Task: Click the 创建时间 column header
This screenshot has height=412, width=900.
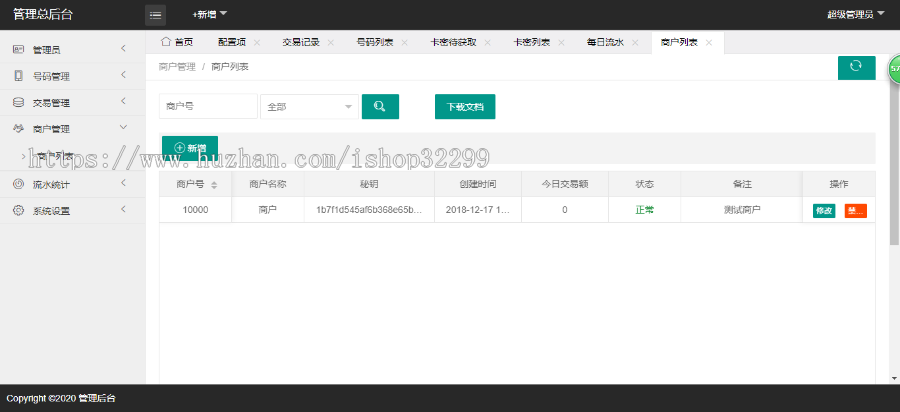Action: point(478,185)
